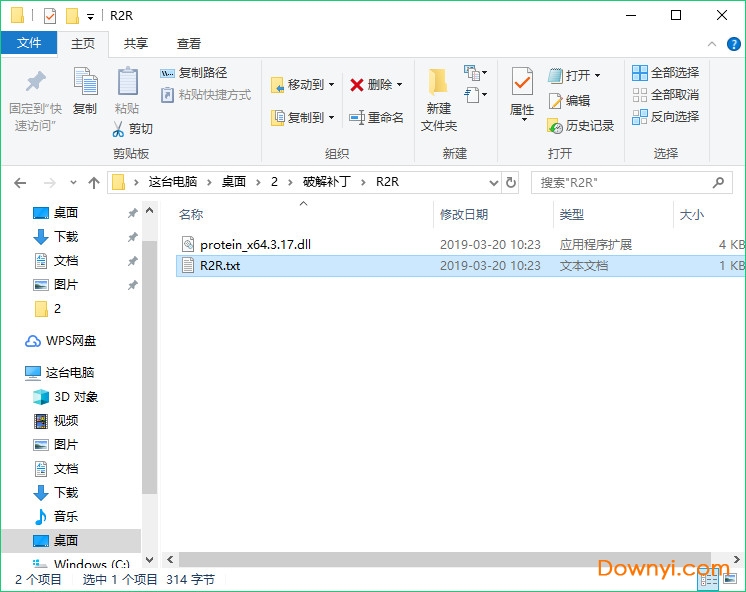Select This PC in navigation pane
The image size is (746, 592).
pos(59,373)
